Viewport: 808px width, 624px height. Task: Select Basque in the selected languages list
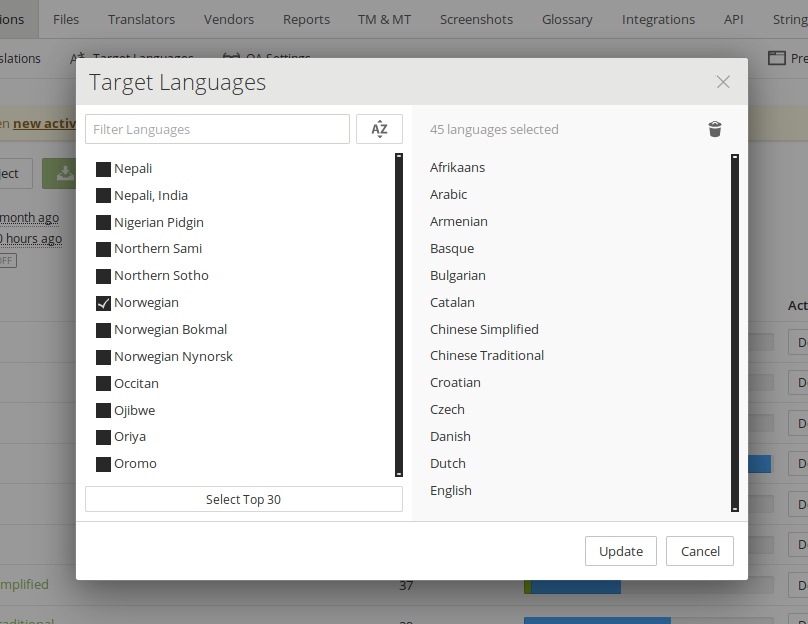point(452,248)
